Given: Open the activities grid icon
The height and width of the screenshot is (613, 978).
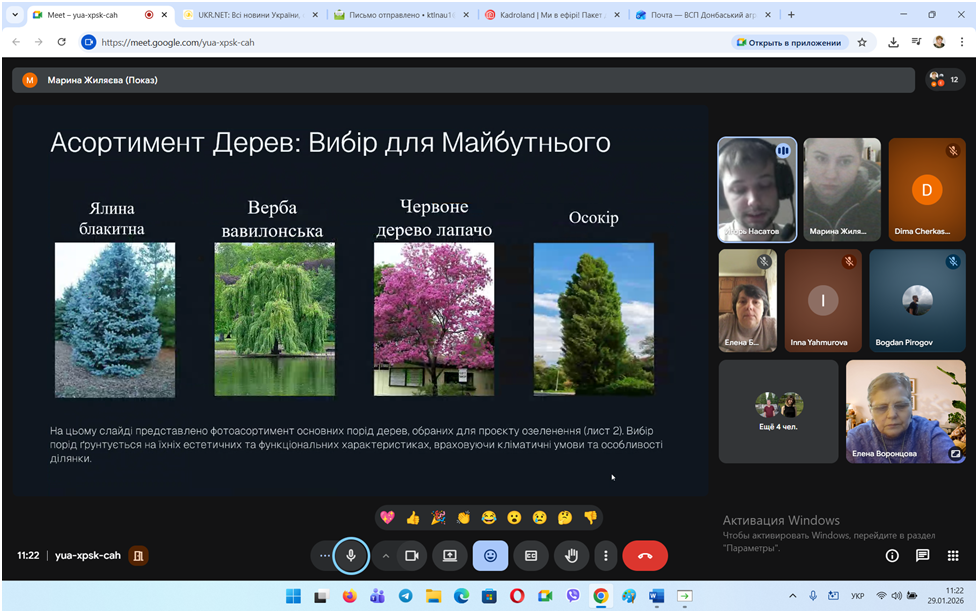Looking at the screenshot, I should (952, 555).
